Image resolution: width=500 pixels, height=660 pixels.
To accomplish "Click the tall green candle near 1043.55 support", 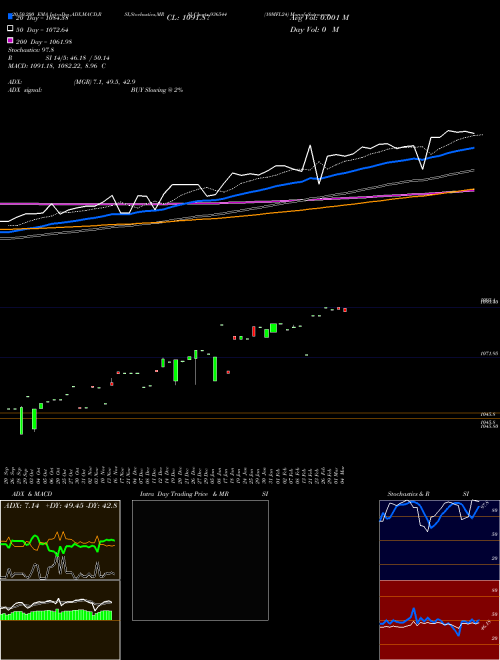I will 21,420.
